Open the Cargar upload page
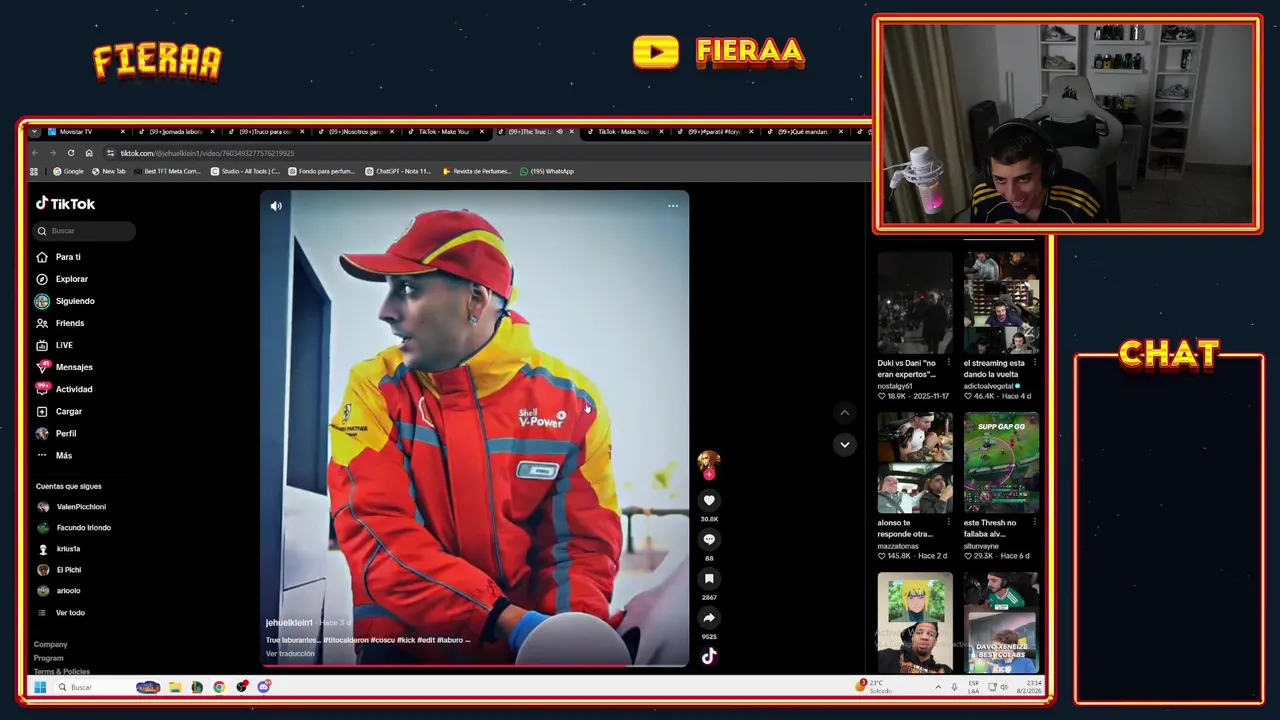The image size is (1280, 720). tap(59, 411)
